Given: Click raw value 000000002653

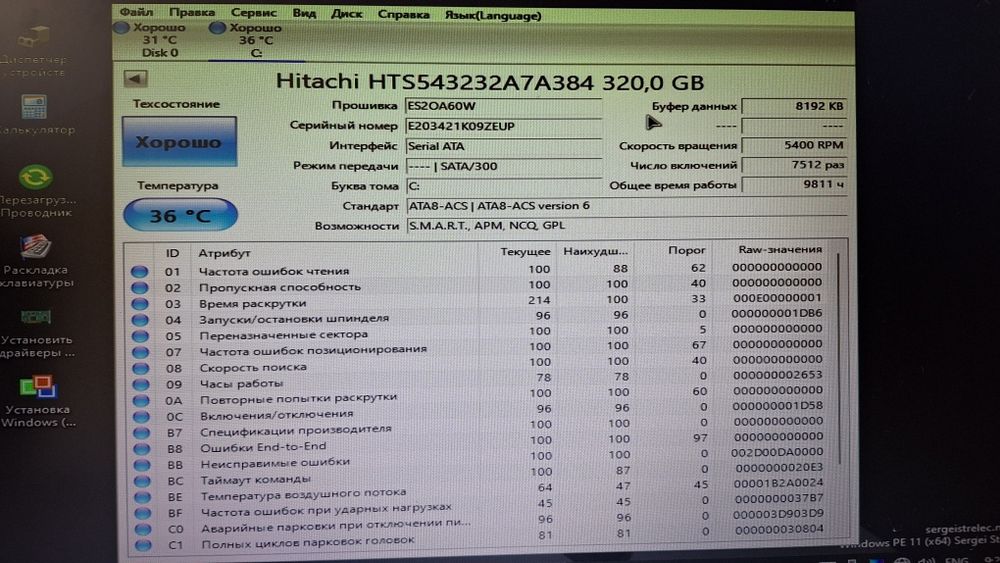Looking at the screenshot, I should (777, 375).
